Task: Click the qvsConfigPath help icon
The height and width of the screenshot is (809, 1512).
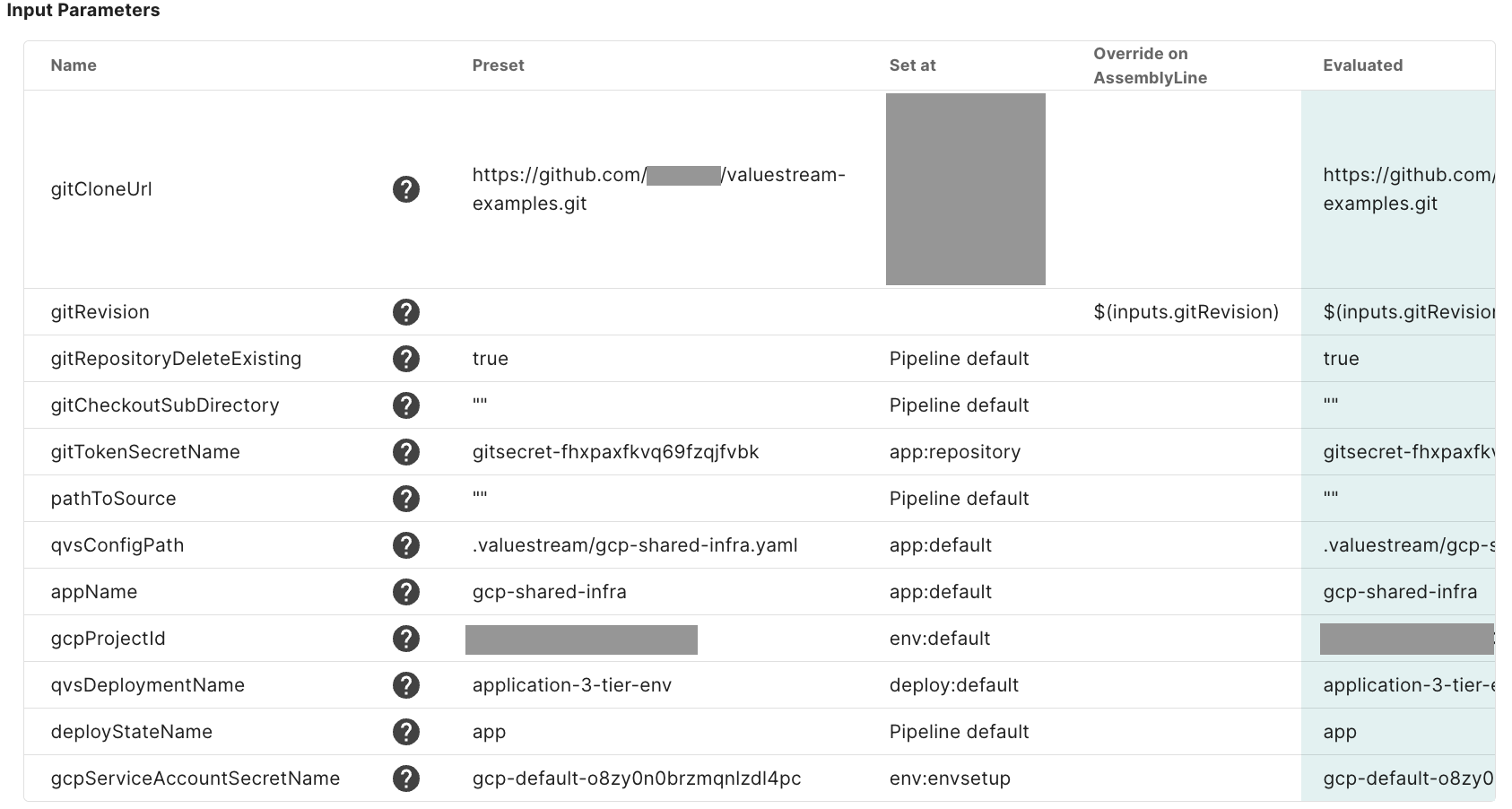Action: click(406, 545)
